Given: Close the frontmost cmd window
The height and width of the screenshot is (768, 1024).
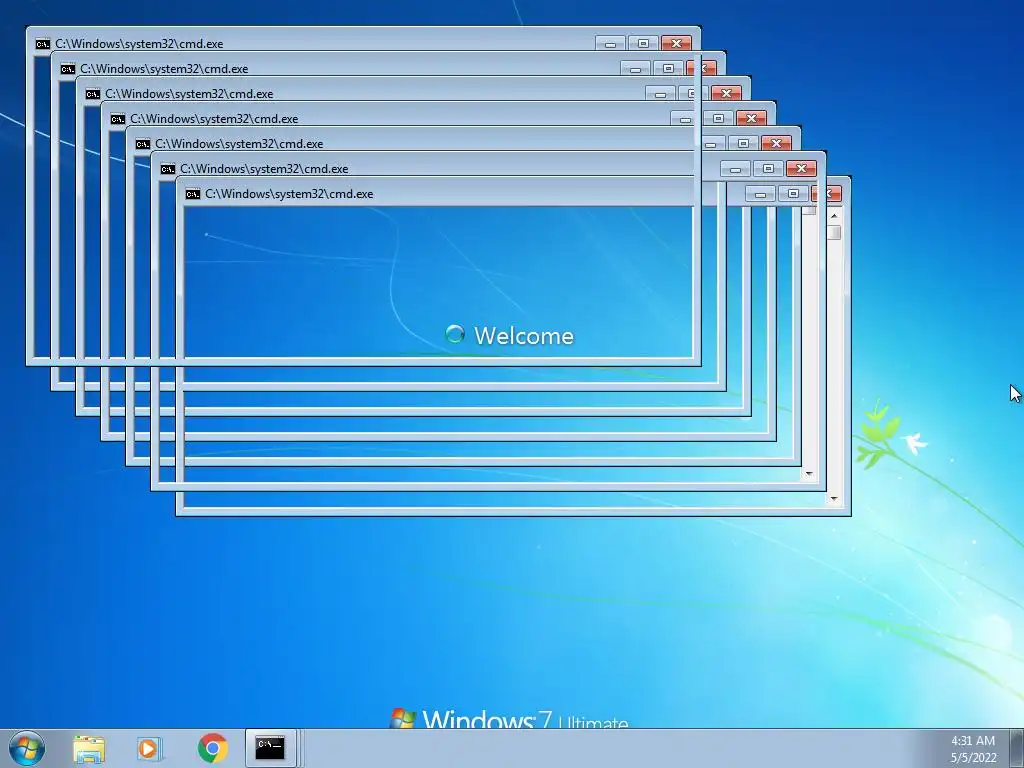Looking at the screenshot, I should 677,44.
